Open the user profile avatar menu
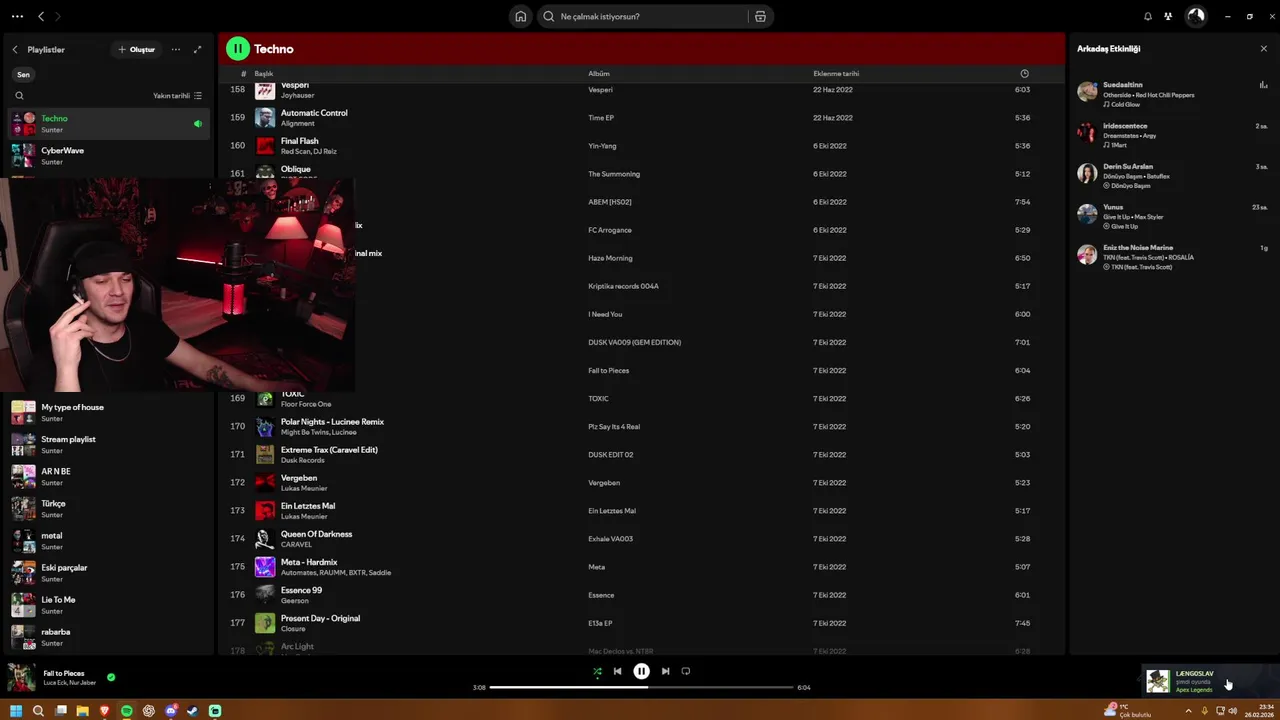This screenshot has width=1280, height=720. point(1196,16)
